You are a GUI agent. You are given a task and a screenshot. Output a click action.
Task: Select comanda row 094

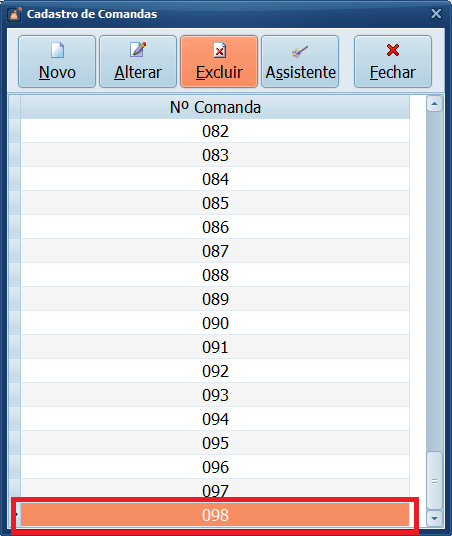pyautogui.click(x=215, y=419)
